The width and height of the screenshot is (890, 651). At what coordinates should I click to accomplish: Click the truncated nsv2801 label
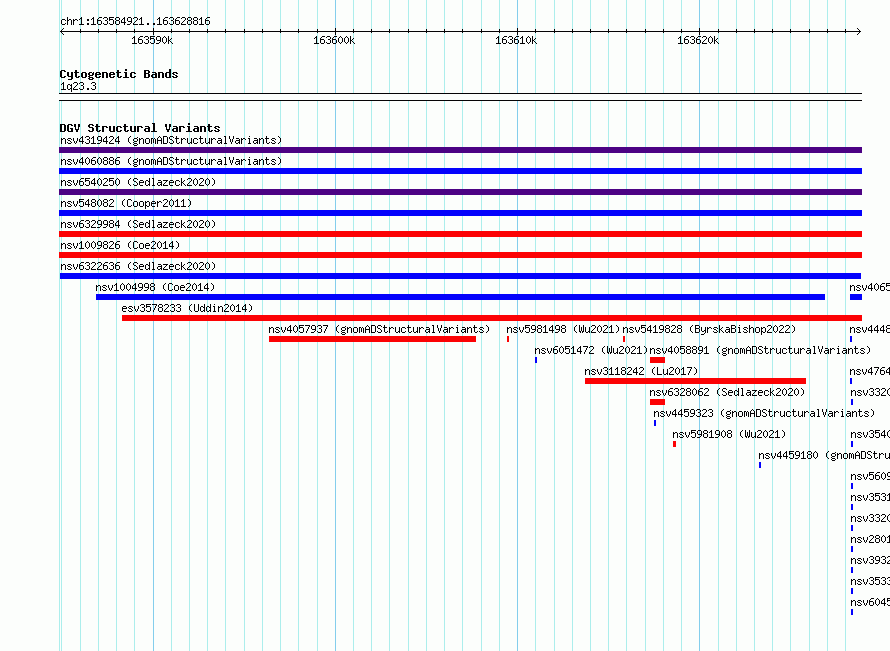click(870, 539)
